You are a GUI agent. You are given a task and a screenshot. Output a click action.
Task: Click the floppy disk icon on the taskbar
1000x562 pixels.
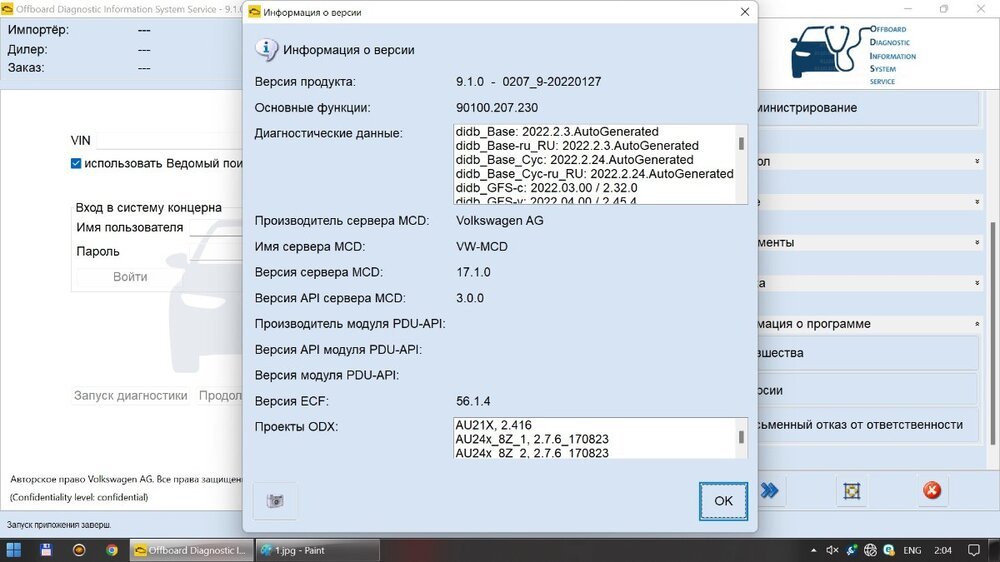[x=46, y=550]
